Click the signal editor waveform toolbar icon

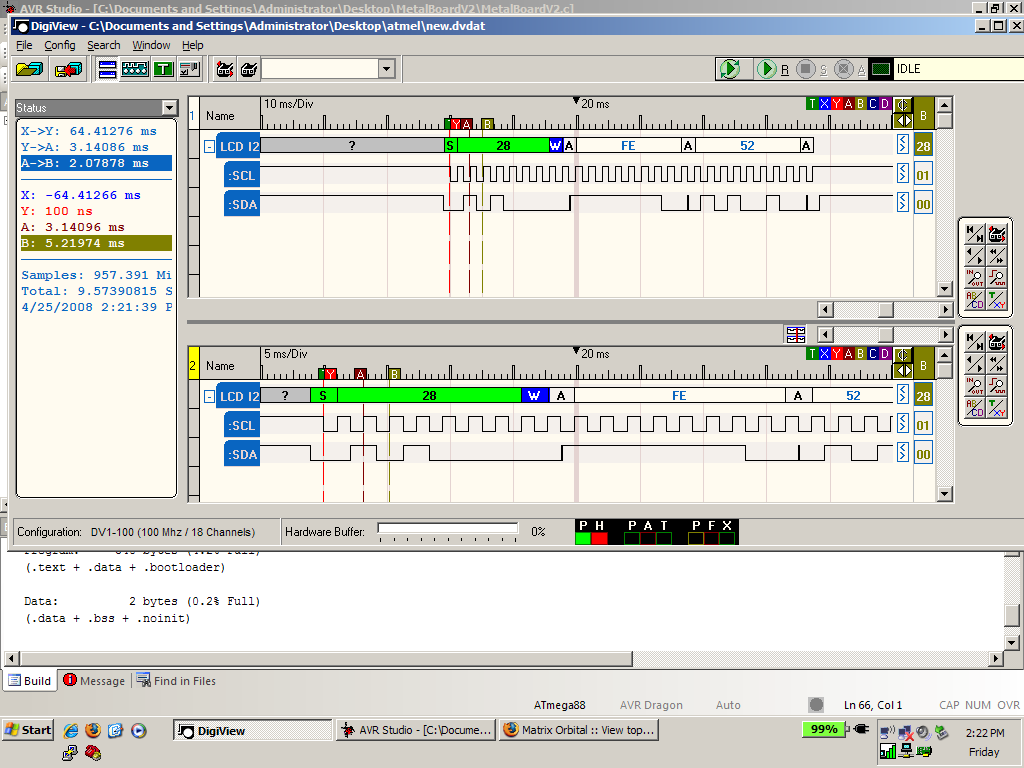coord(135,69)
